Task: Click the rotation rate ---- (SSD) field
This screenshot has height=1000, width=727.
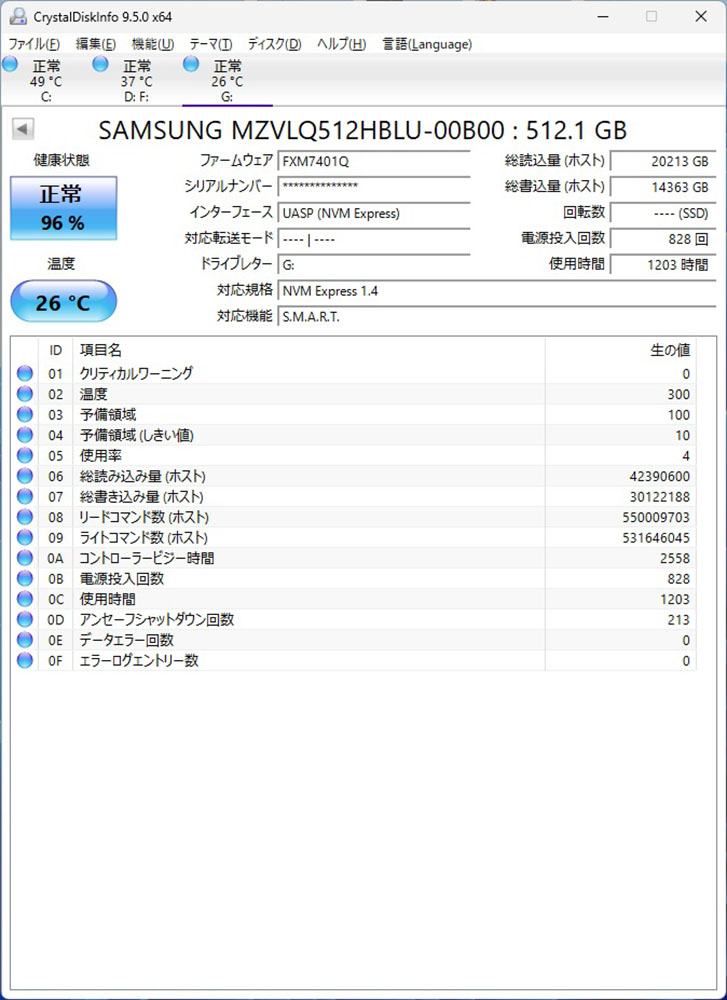Action: (663, 213)
